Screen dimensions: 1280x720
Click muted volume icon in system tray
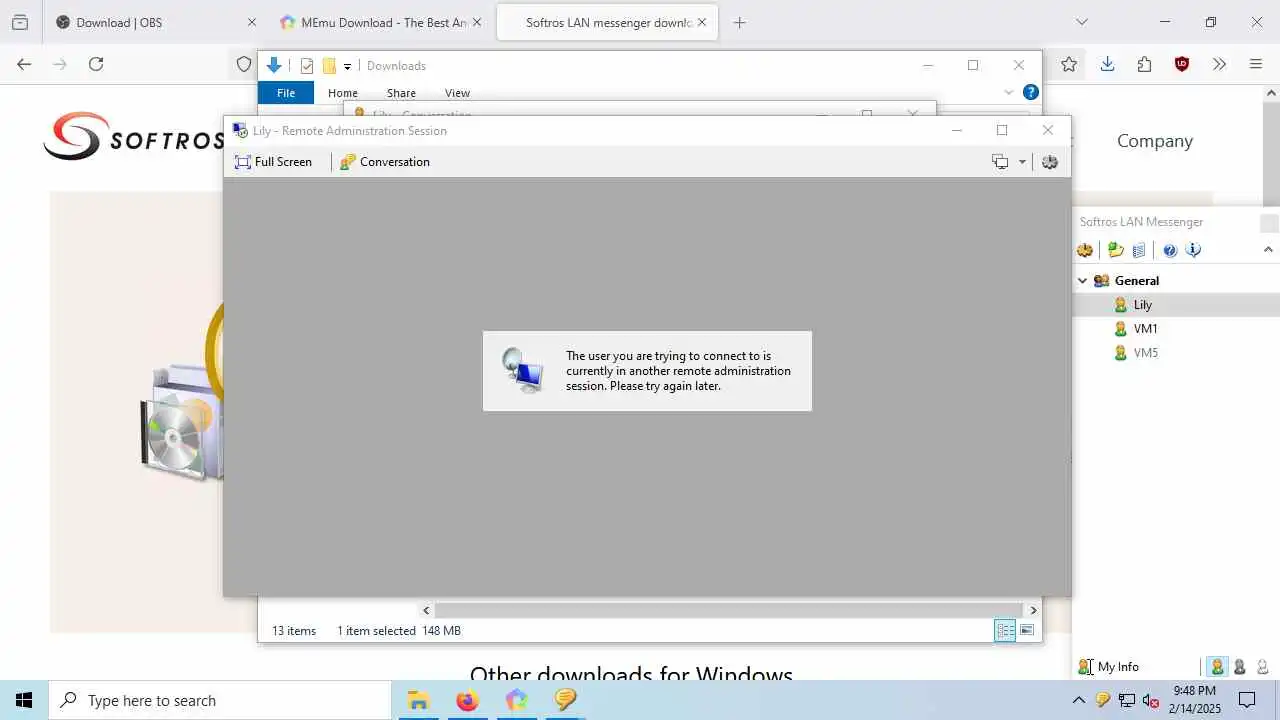coord(1151,700)
